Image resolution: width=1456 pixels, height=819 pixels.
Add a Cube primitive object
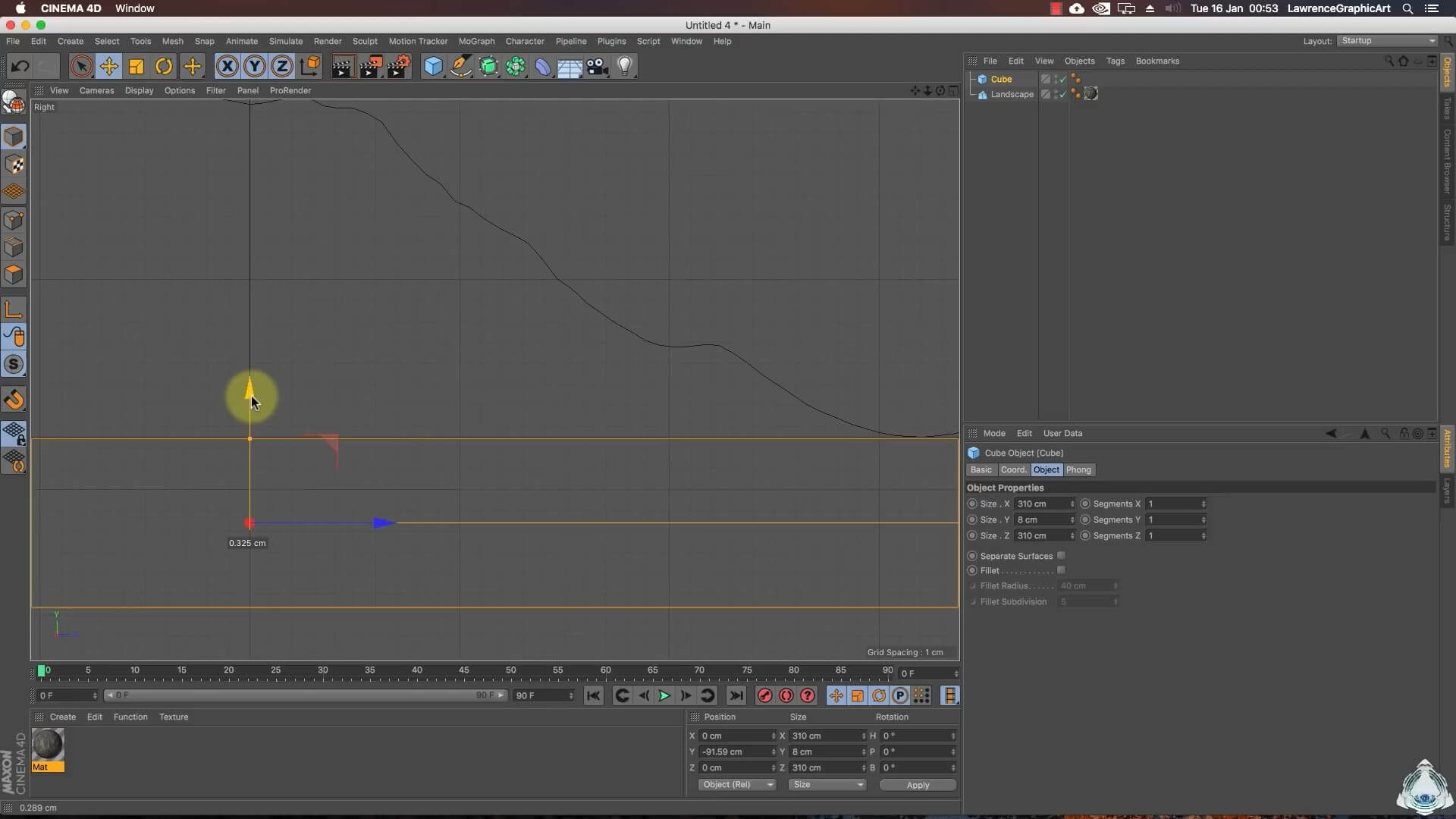tap(433, 67)
